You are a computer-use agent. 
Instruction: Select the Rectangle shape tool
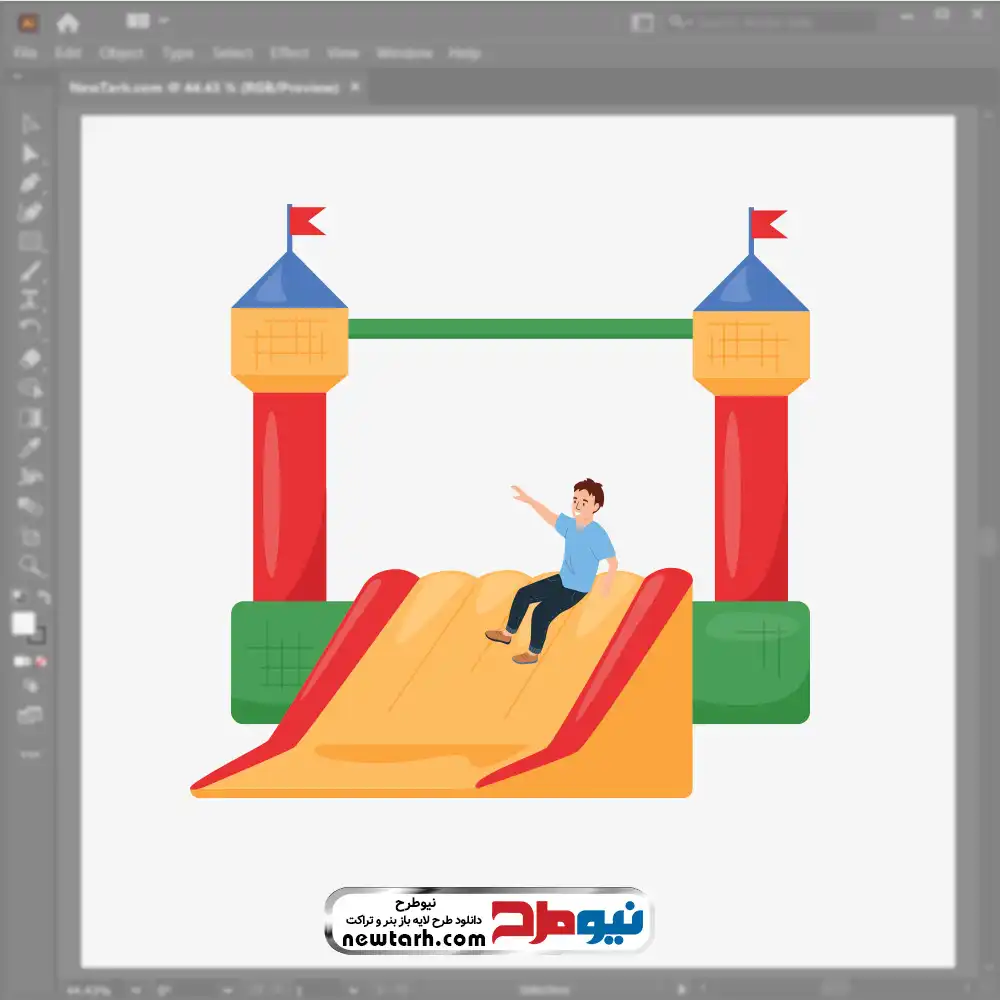[29, 242]
